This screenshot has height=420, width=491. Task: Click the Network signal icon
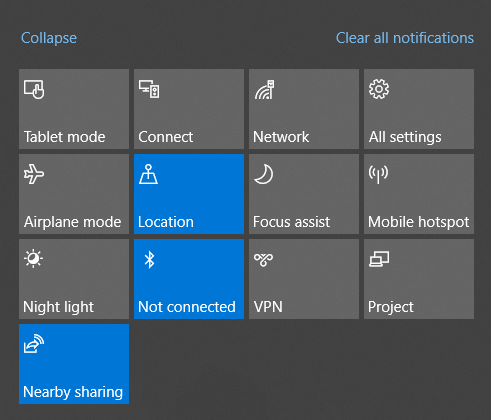tap(265, 89)
